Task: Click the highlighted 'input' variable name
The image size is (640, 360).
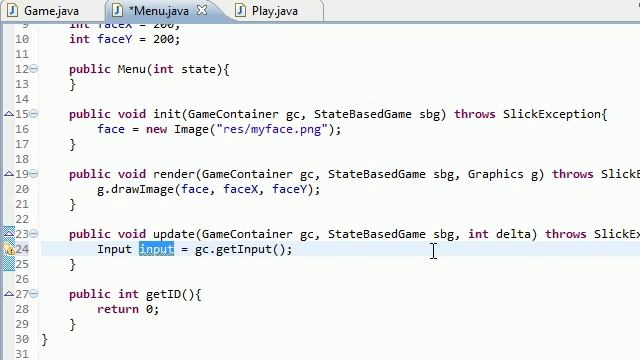Action: 157,249
